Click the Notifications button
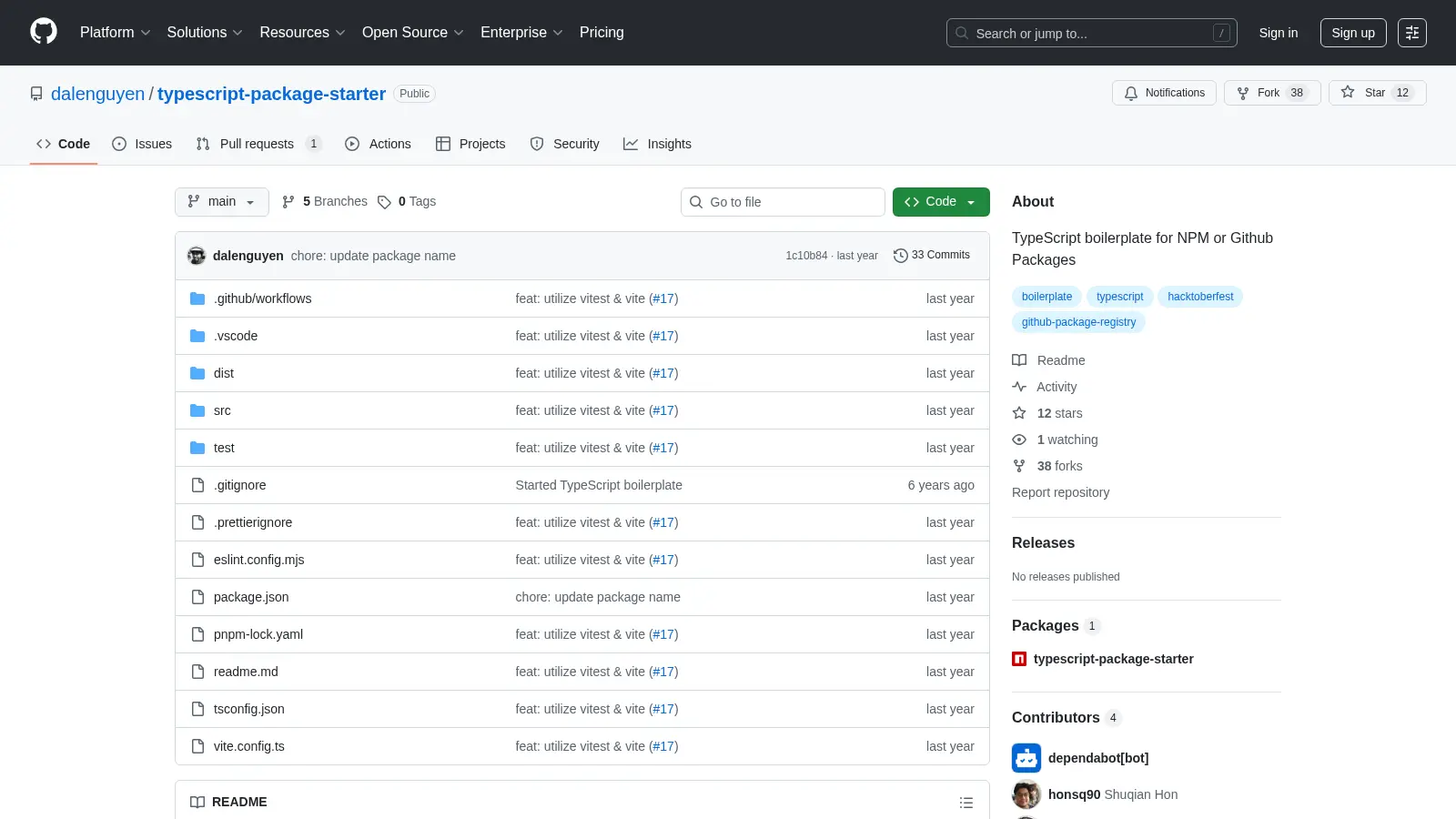The image size is (1456, 819). coord(1164,93)
